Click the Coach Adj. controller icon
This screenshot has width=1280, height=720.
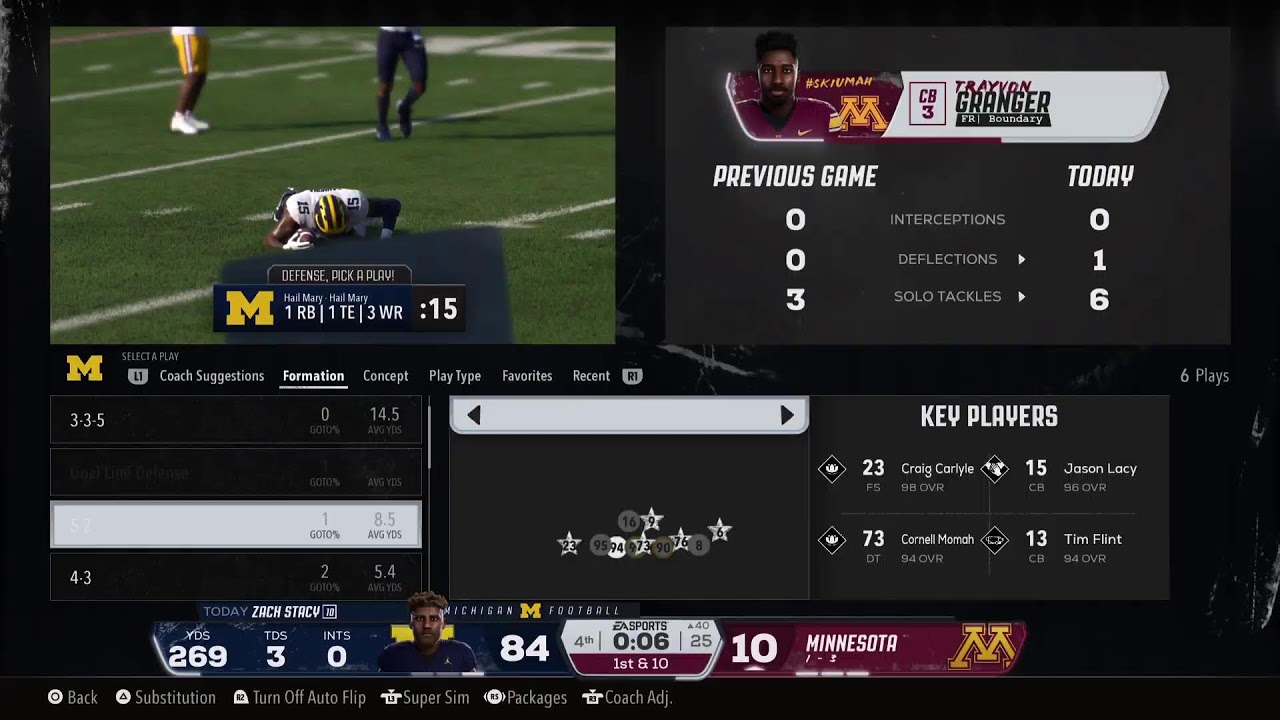(x=592, y=697)
